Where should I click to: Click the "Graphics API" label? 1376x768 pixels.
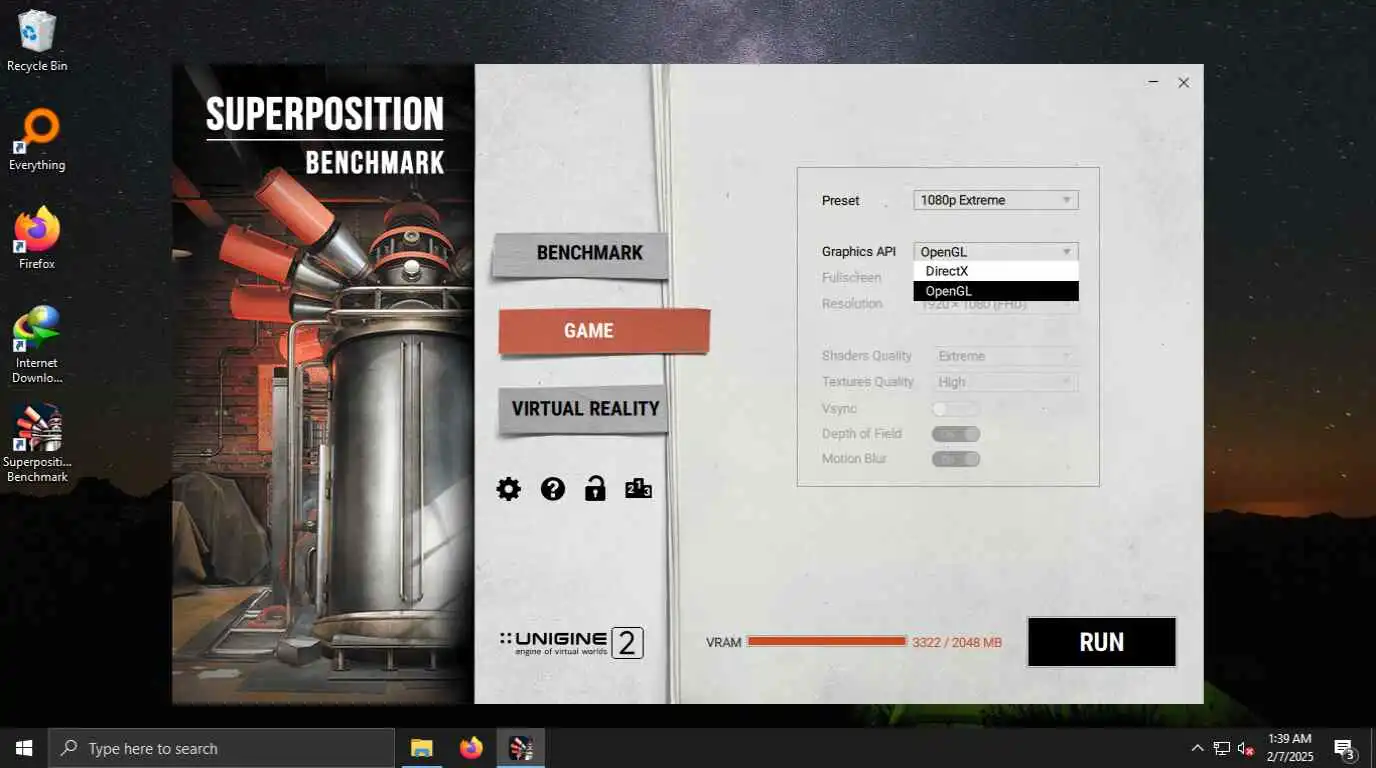pos(859,252)
